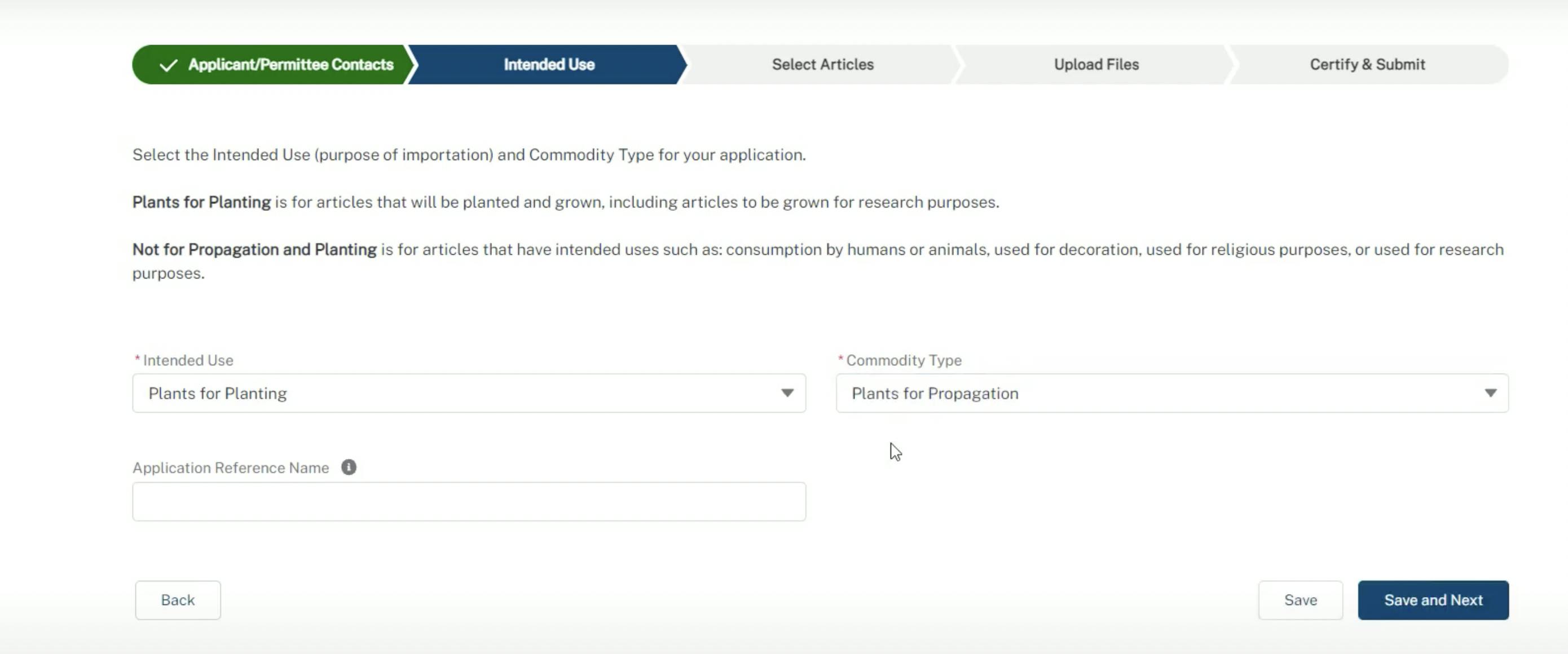Click the Plants for Propagation value
The height and width of the screenshot is (654, 1568).
tap(935, 393)
